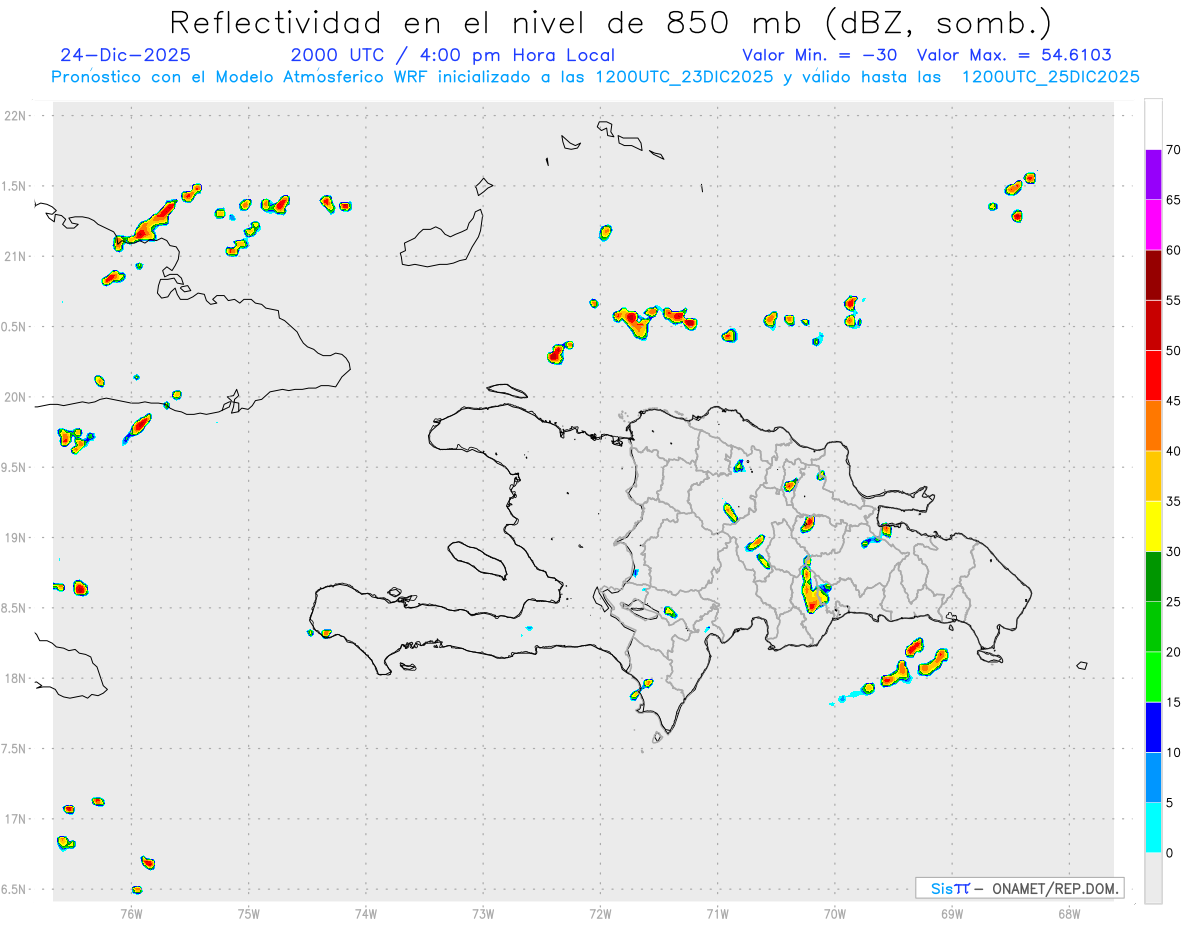This screenshot has width=1200, height=927.
Task: Click the '15' colorbar scale value
Action: pyautogui.click(x=1173, y=702)
